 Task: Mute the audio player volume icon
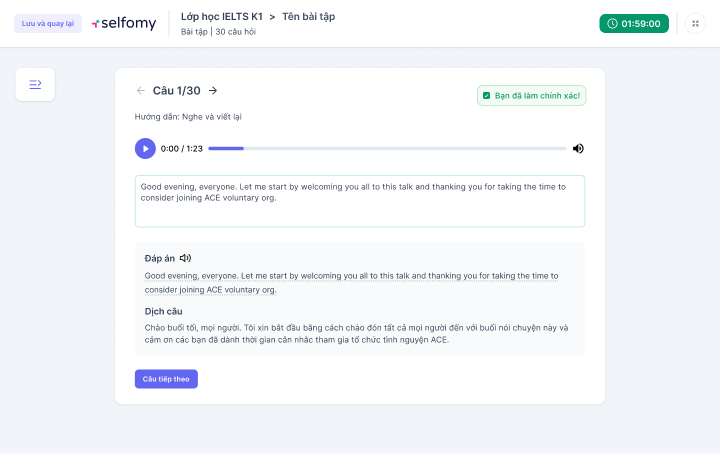(x=578, y=148)
